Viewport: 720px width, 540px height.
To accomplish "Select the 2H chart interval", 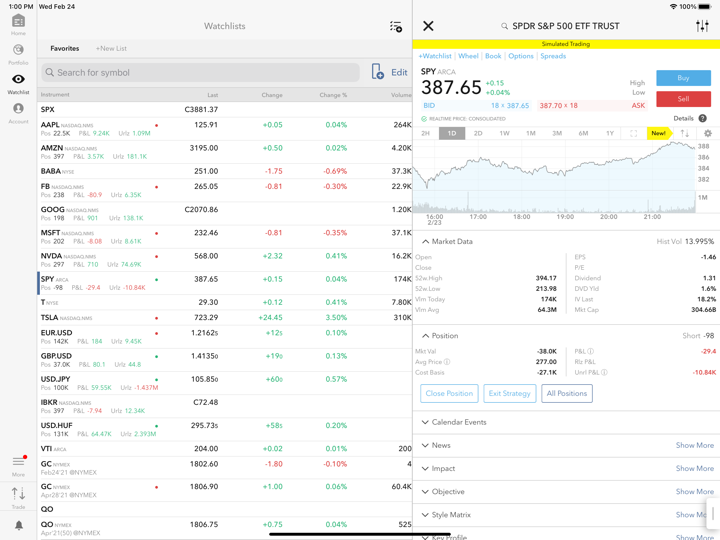I will pos(426,133).
